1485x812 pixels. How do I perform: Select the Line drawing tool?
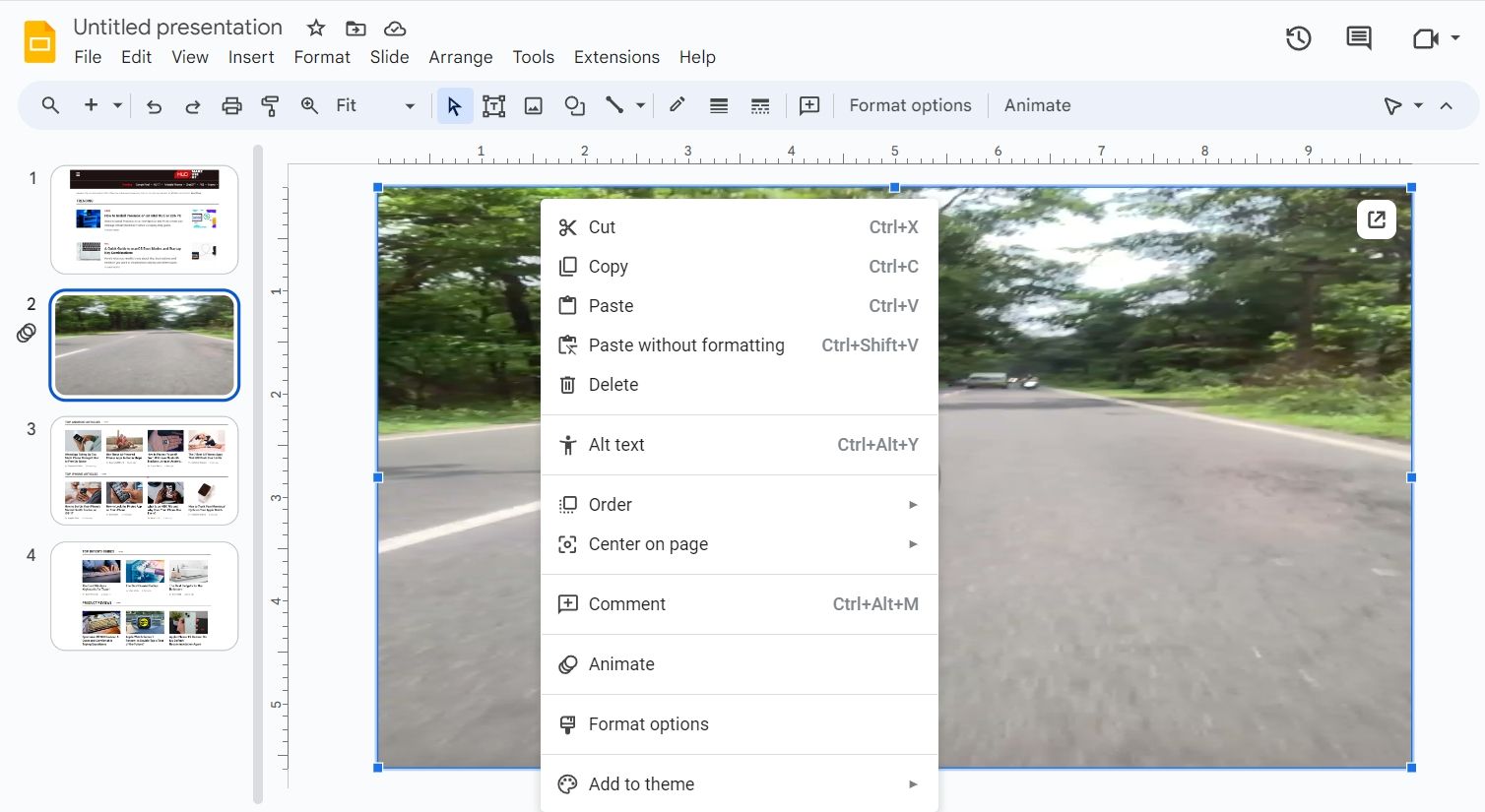[x=614, y=104]
